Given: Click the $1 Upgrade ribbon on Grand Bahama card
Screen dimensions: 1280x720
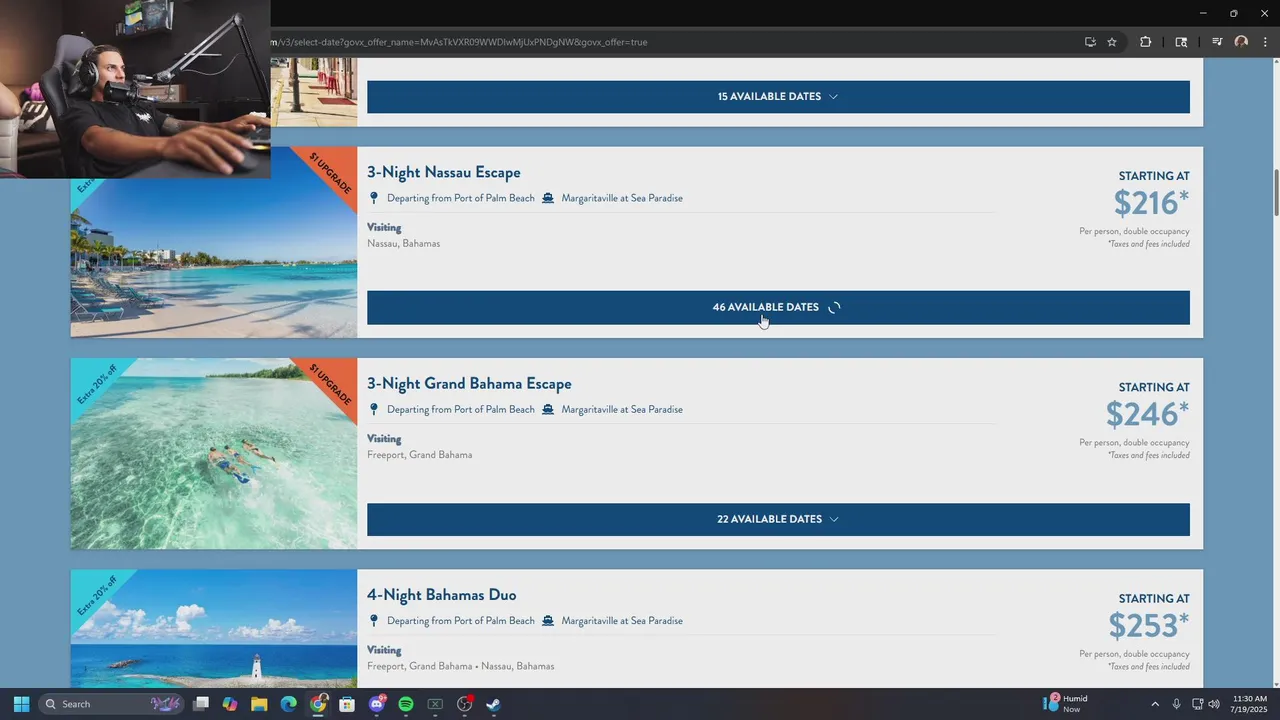Looking at the screenshot, I should [x=332, y=383].
